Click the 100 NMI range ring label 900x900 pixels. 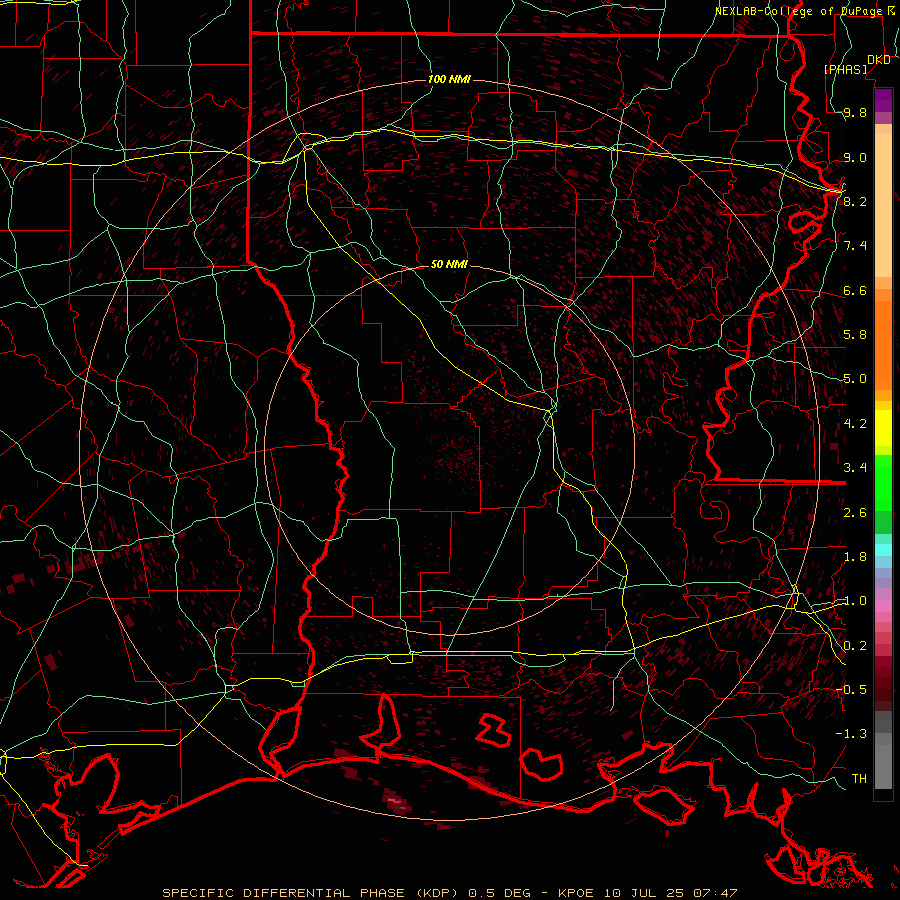point(449,79)
